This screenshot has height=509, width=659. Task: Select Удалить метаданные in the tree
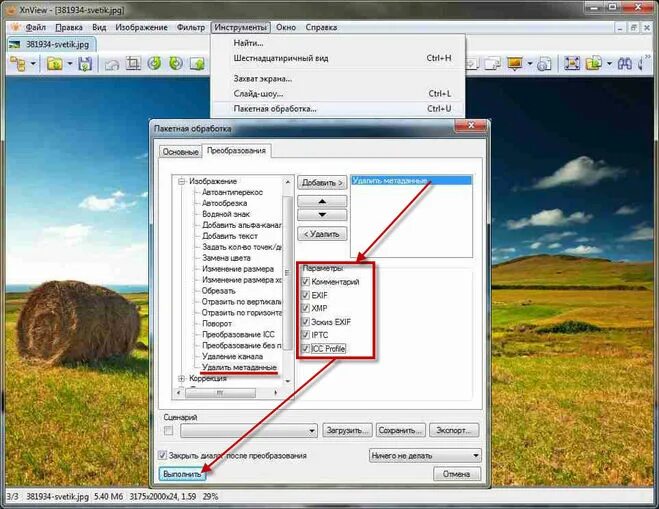239,367
